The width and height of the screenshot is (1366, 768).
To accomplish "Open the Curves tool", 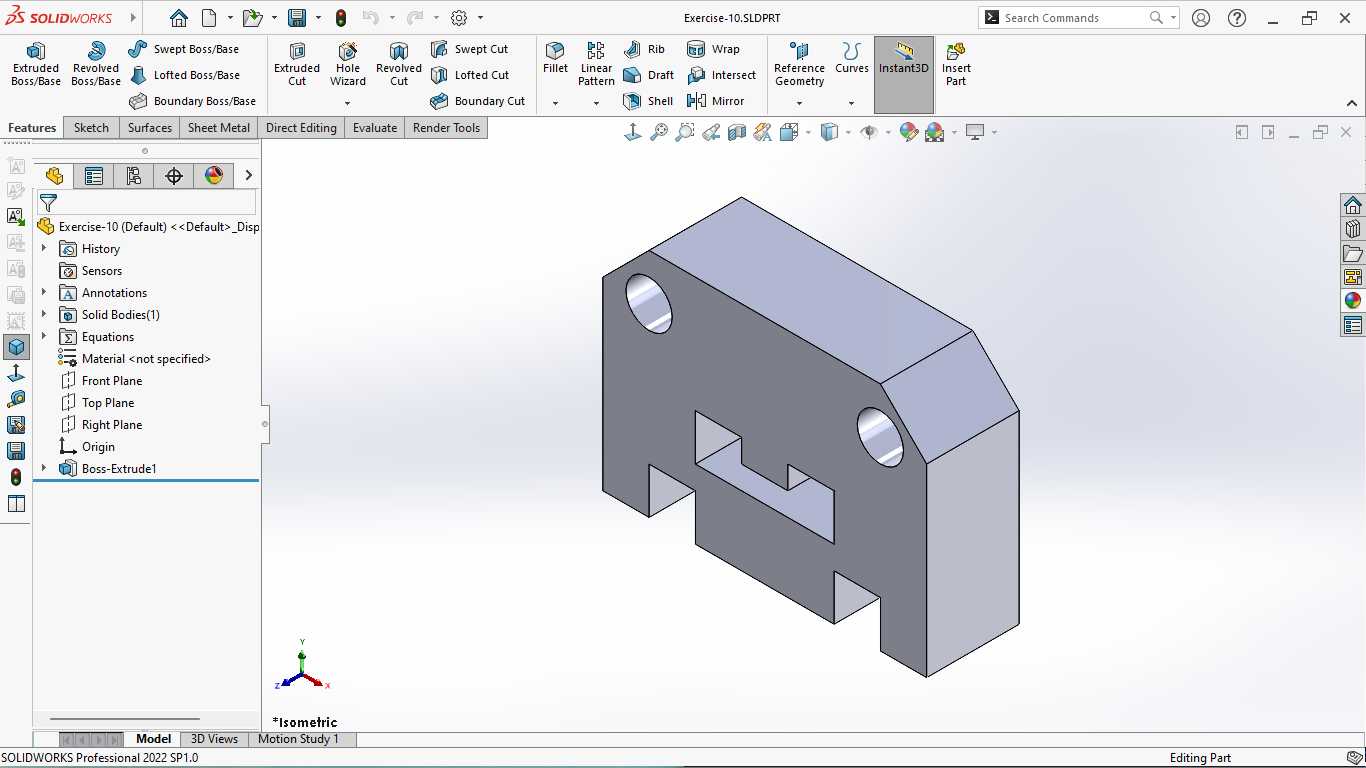I will tap(852, 57).
